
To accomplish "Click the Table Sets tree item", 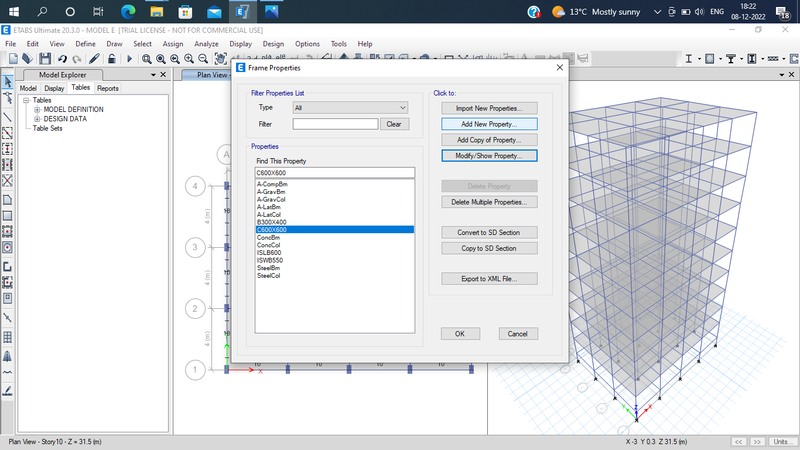I will click(x=47, y=129).
